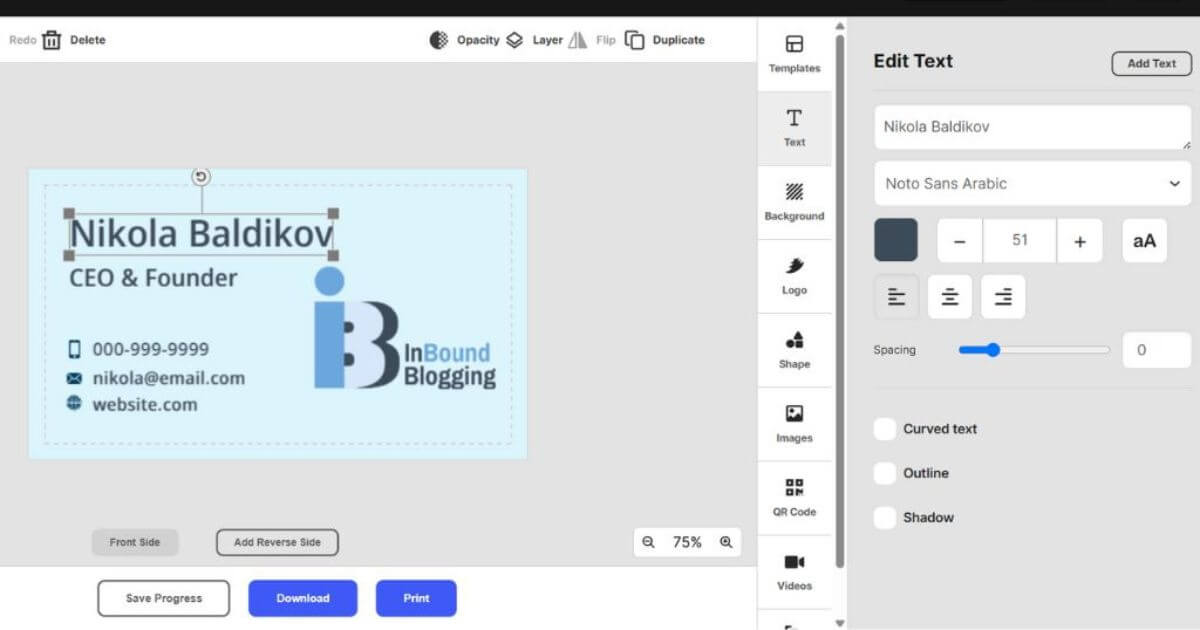1200x630 pixels.
Task: Open the Background panel
Action: tap(794, 202)
